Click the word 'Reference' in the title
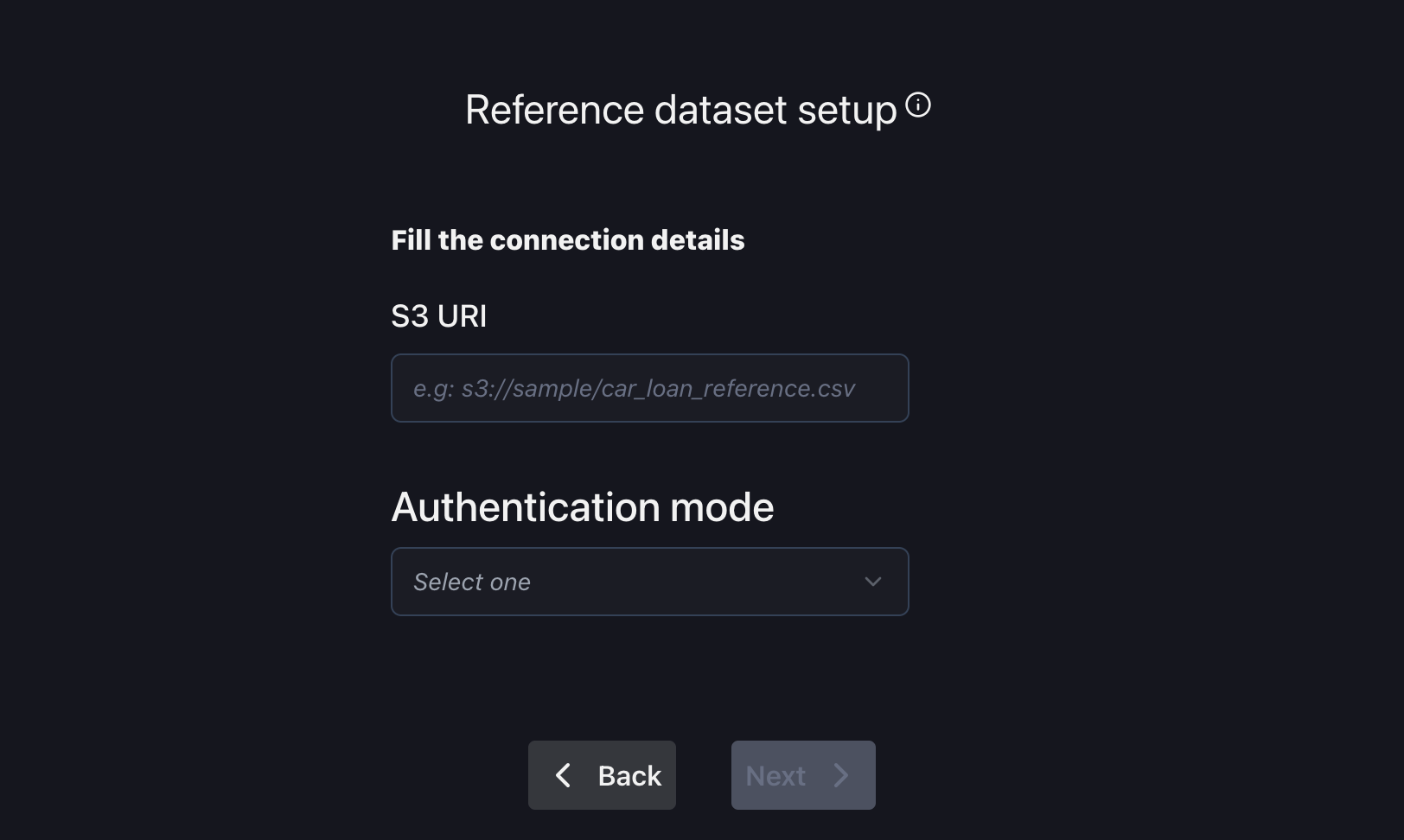1404x840 pixels. coord(554,110)
